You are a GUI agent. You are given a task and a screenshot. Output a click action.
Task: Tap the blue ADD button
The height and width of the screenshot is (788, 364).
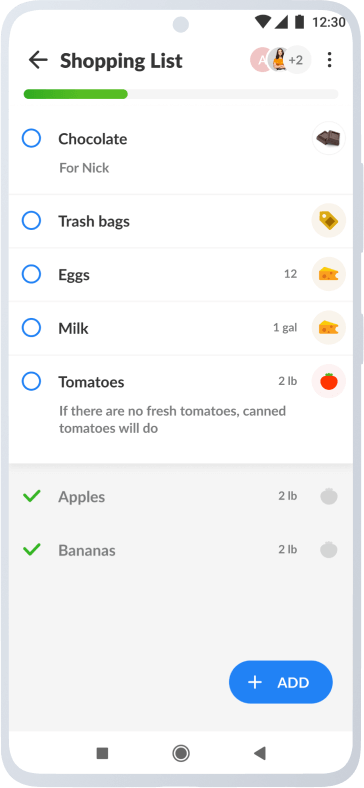[281, 682]
